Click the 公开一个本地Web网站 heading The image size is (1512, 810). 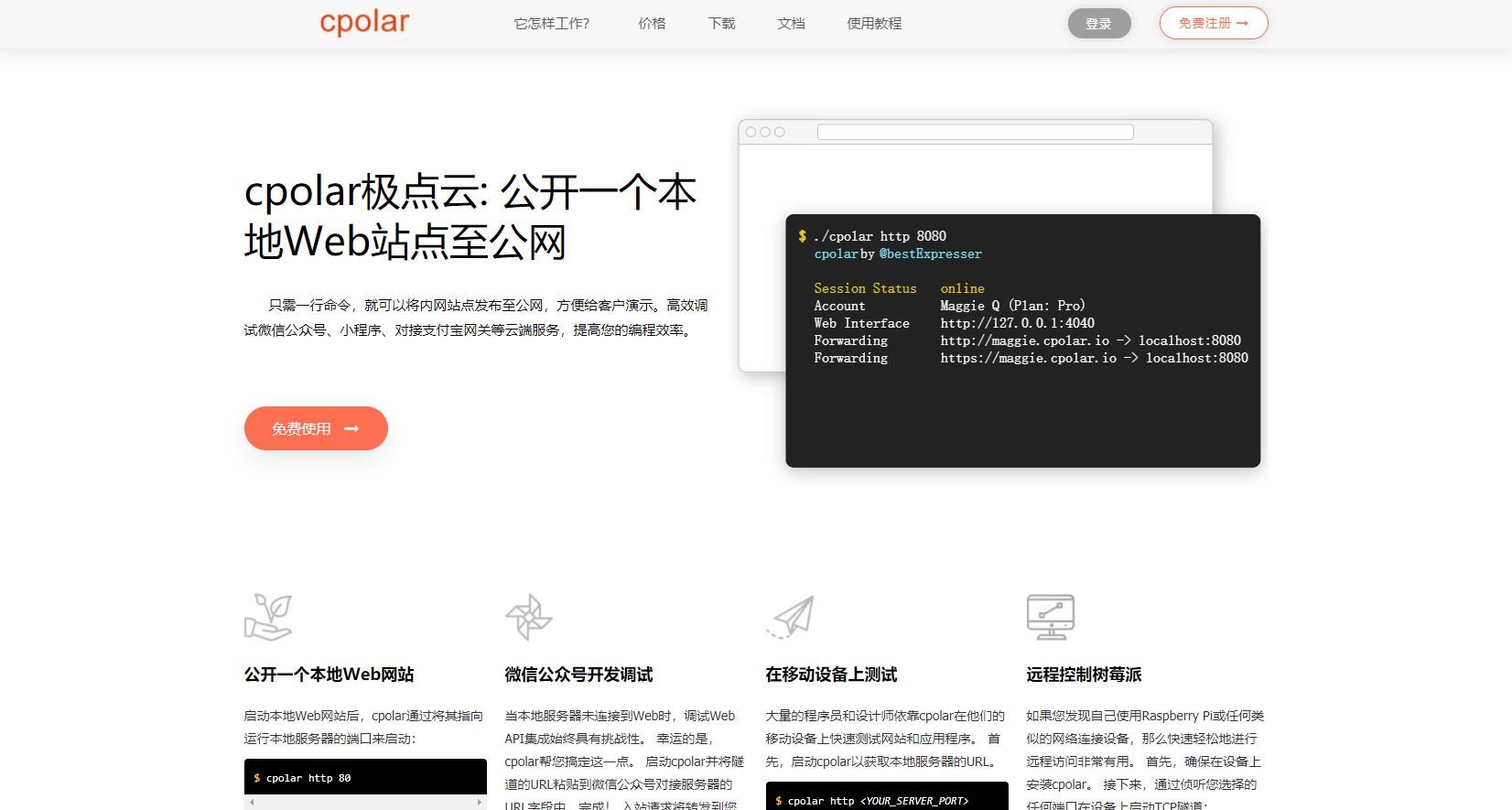329,675
